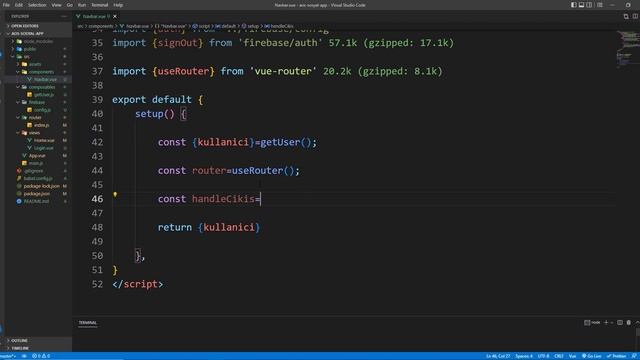Open Login.vue under views

tap(38, 148)
